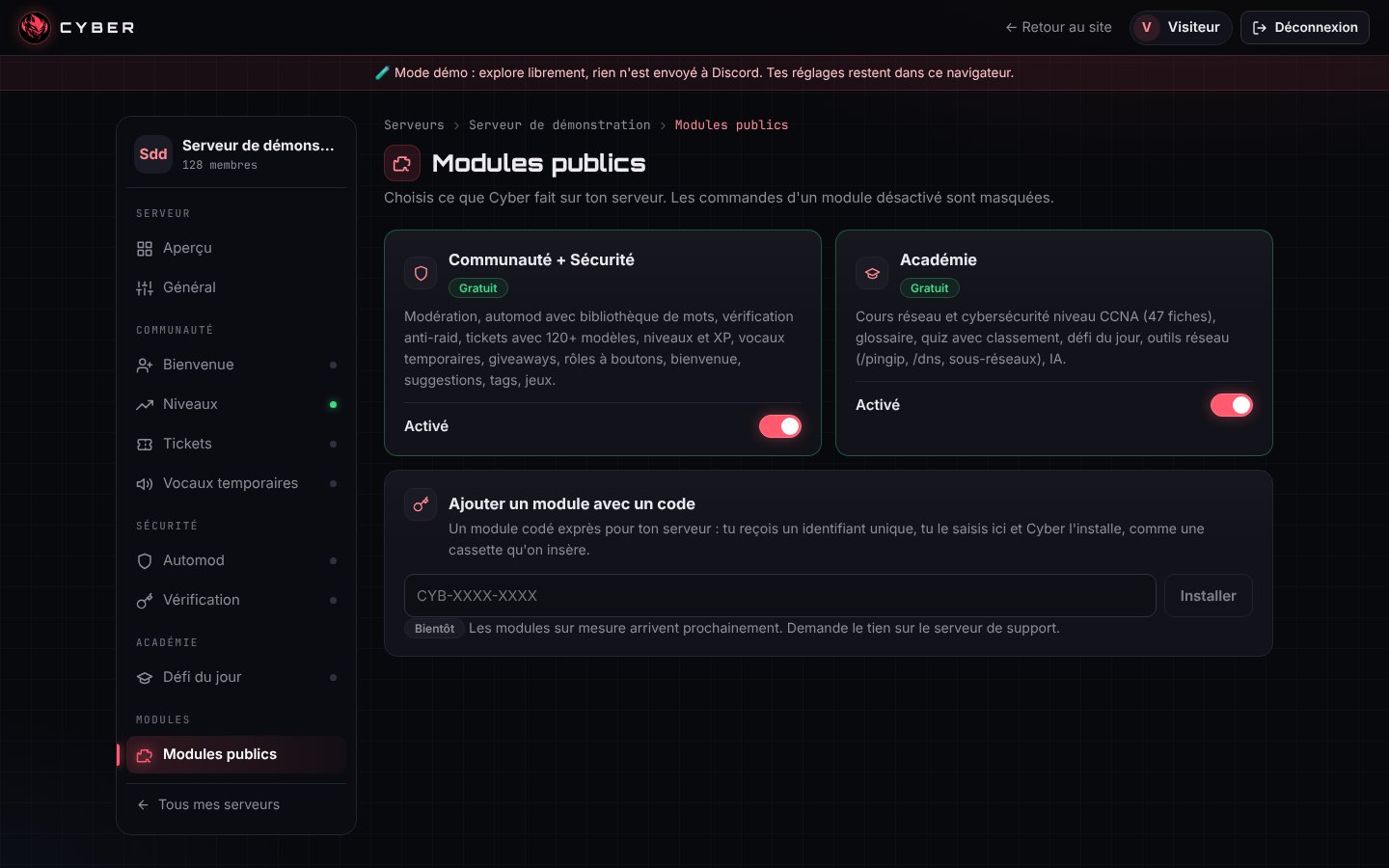Image resolution: width=1389 pixels, height=868 pixels.
Task: Click the Installer button
Action: click(1209, 596)
